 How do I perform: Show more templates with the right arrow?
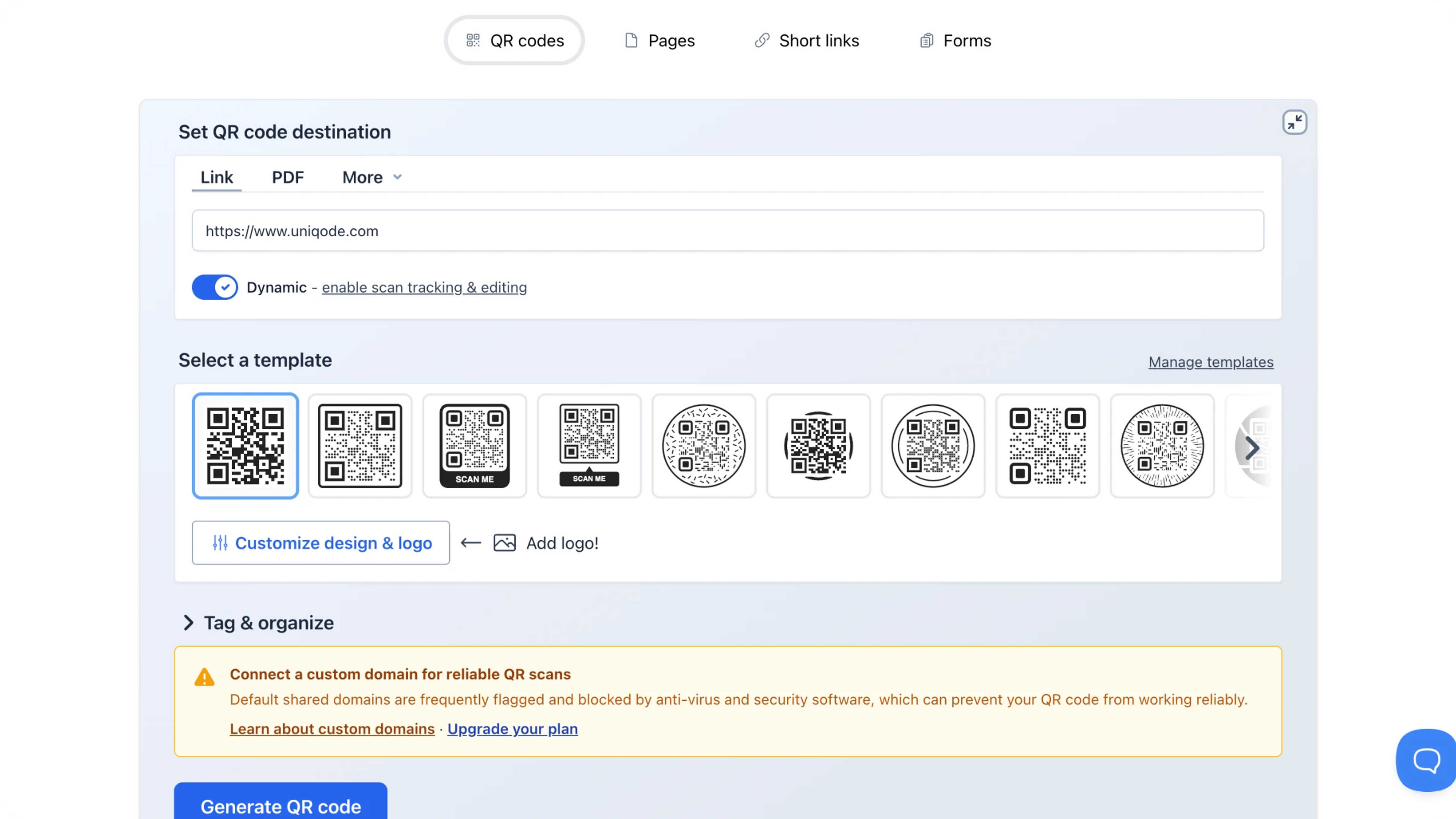click(x=1252, y=448)
